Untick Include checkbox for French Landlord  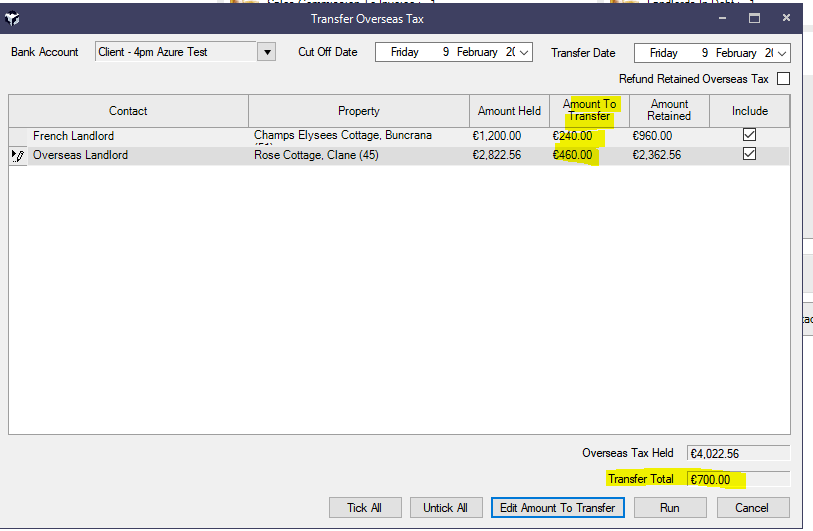tap(749, 135)
